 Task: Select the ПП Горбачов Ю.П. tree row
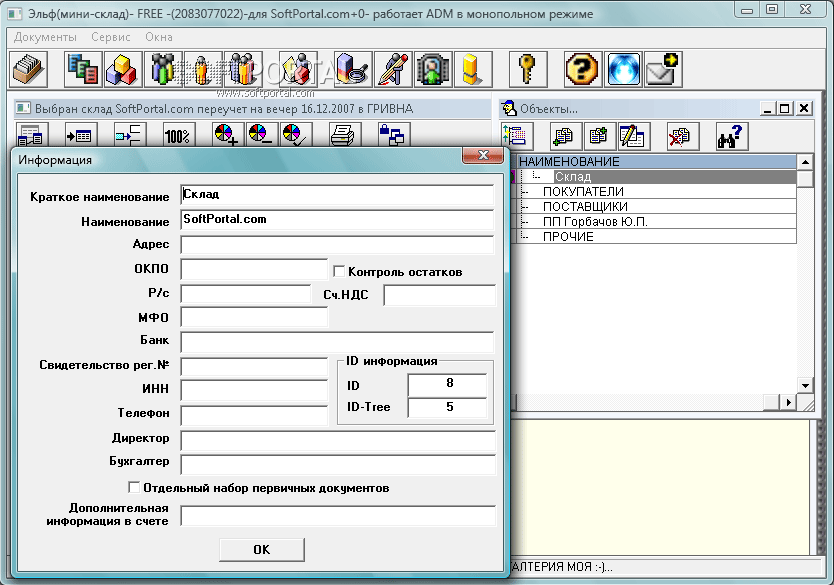pyautogui.click(x=656, y=221)
